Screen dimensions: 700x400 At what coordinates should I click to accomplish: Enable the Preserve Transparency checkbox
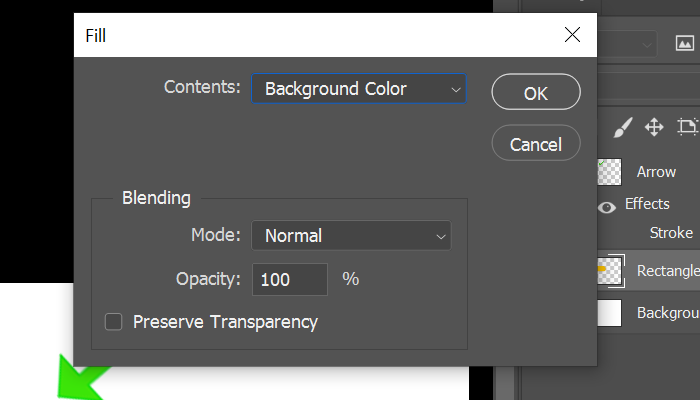coord(113,322)
